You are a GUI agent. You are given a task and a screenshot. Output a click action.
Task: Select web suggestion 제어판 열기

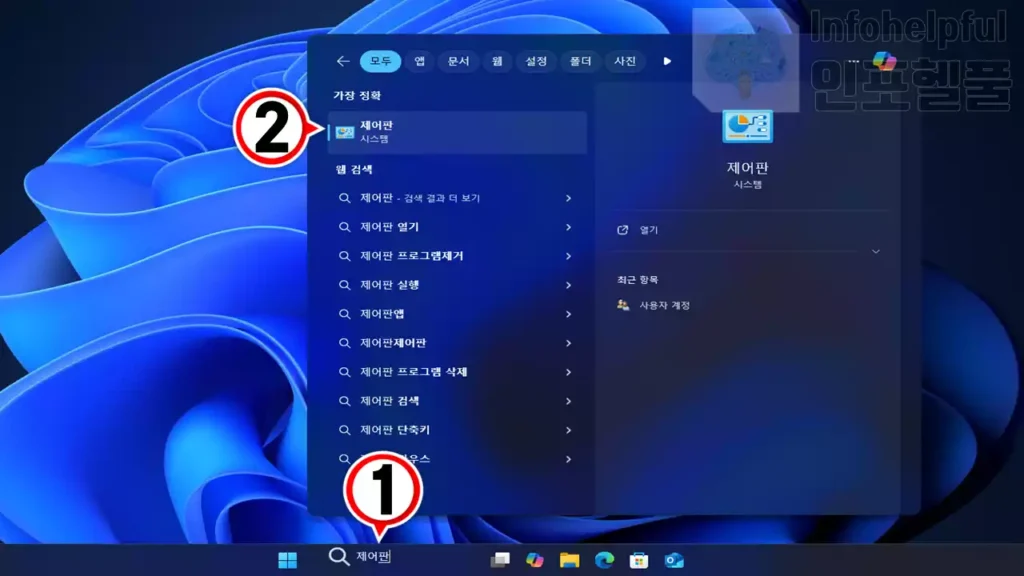457,227
